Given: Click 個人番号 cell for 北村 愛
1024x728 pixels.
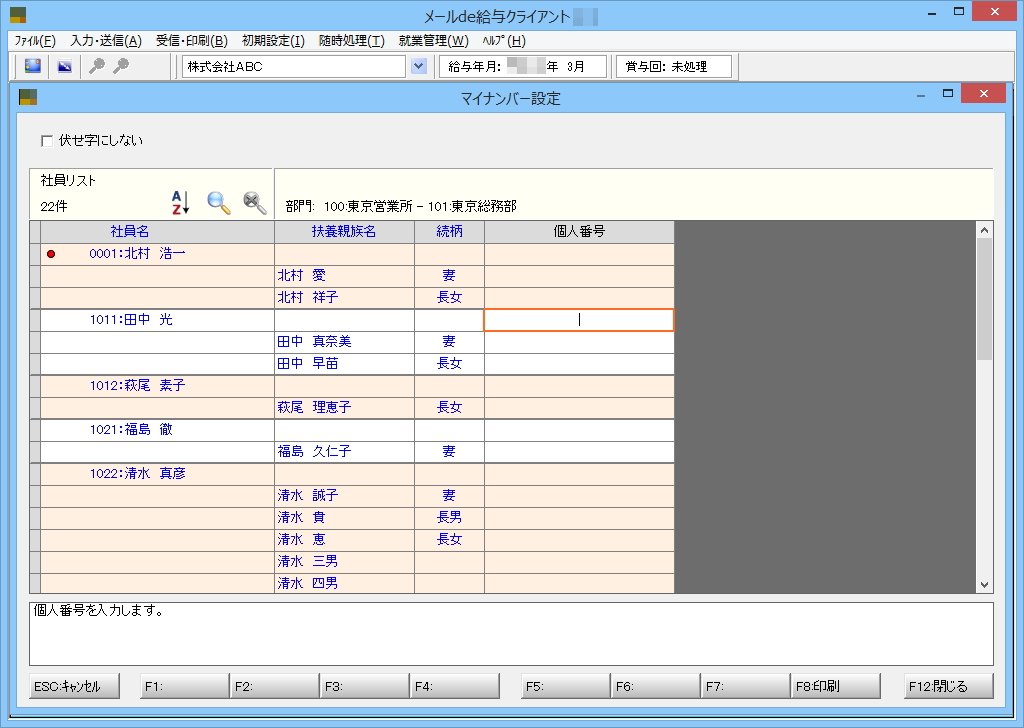Looking at the screenshot, I should pyautogui.click(x=579, y=276).
